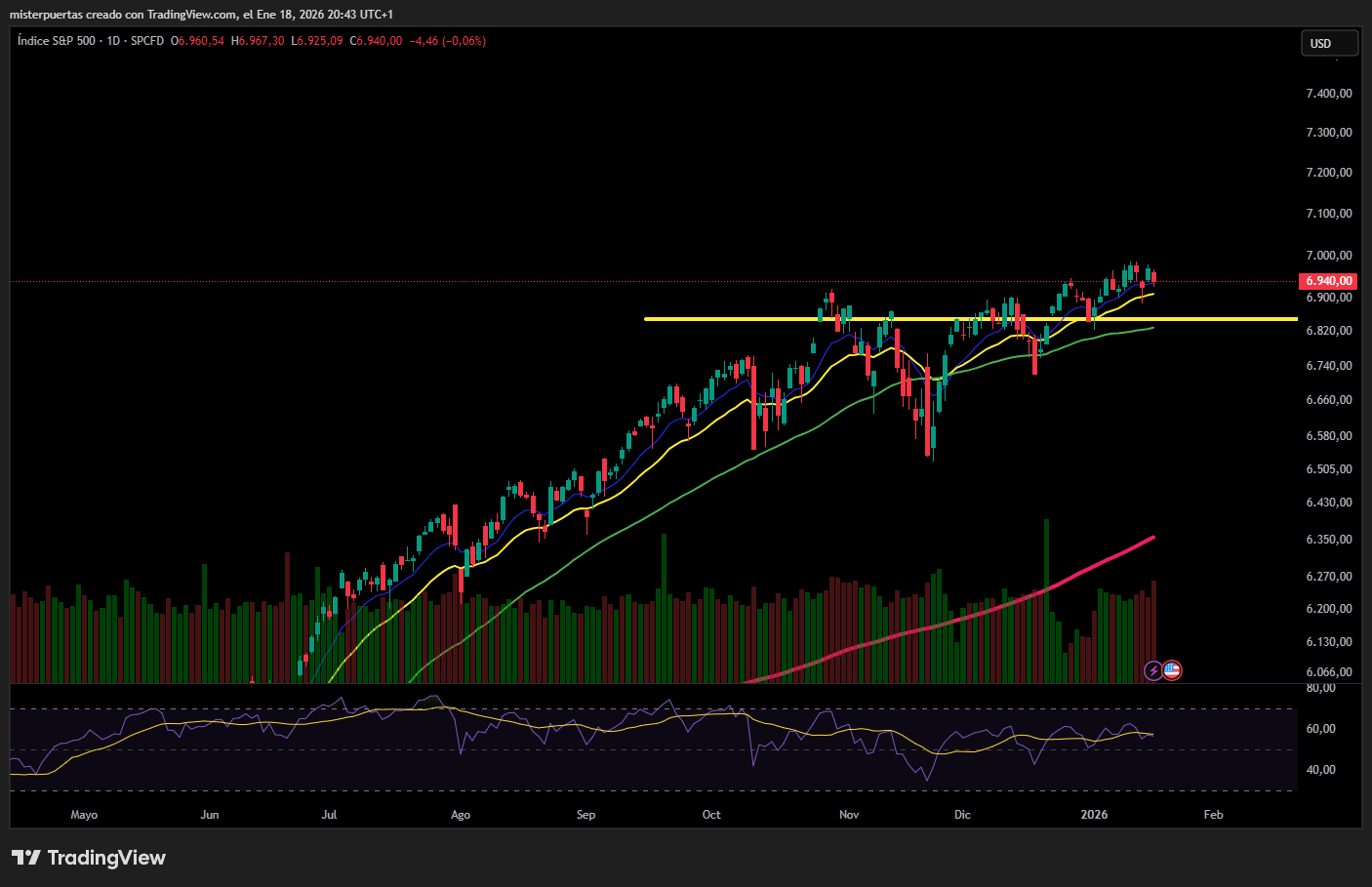
Task: Click the RSI 40,00 scale label
Action: coord(1320,770)
